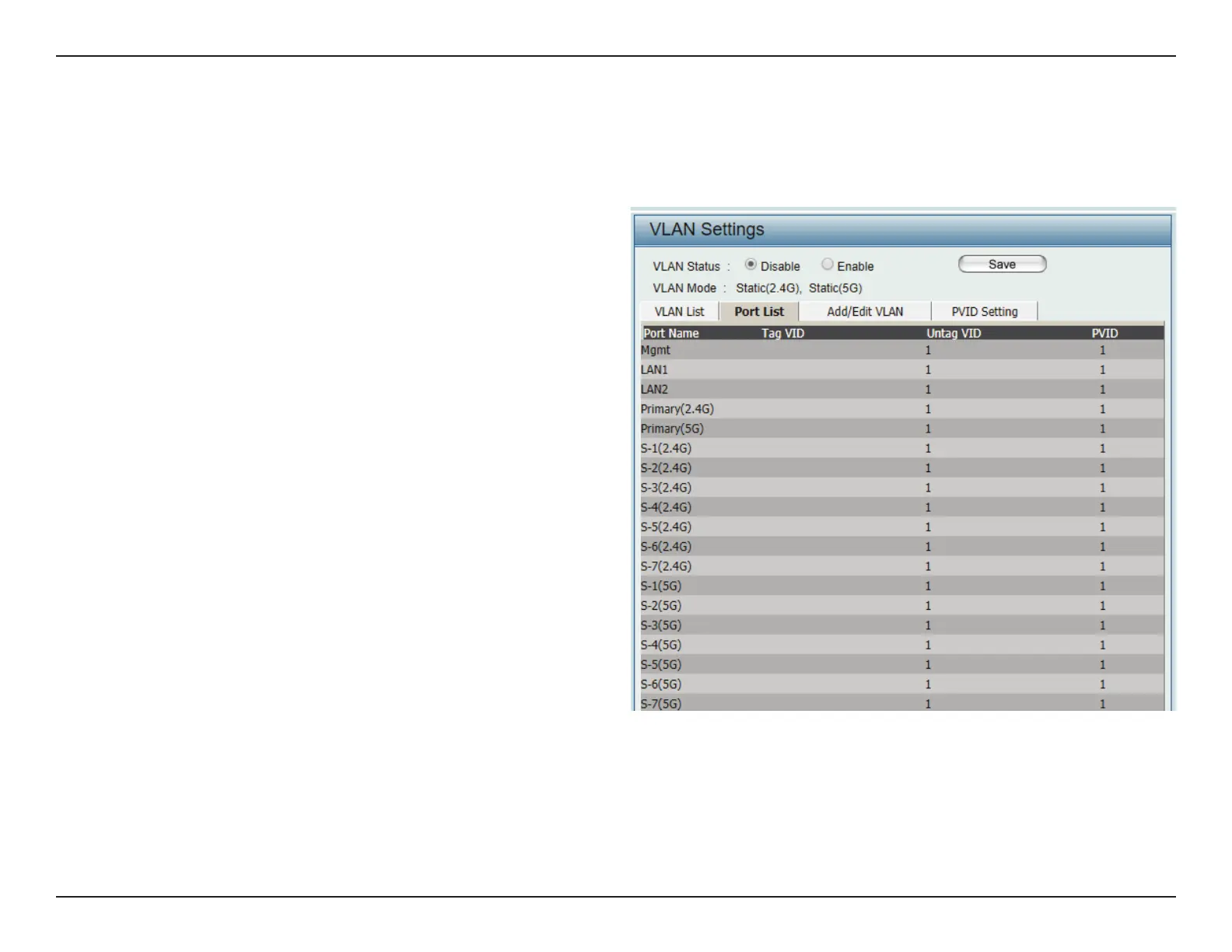This screenshot has width=1232, height=952.
Task: Click the Untag VID value for Primary(5G)
Action: (x=928, y=429)
